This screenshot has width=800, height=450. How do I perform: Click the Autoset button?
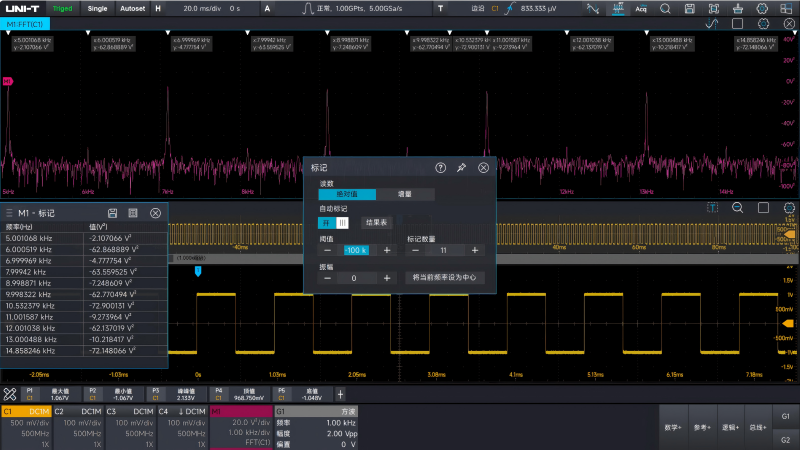[x=132, y=9]
